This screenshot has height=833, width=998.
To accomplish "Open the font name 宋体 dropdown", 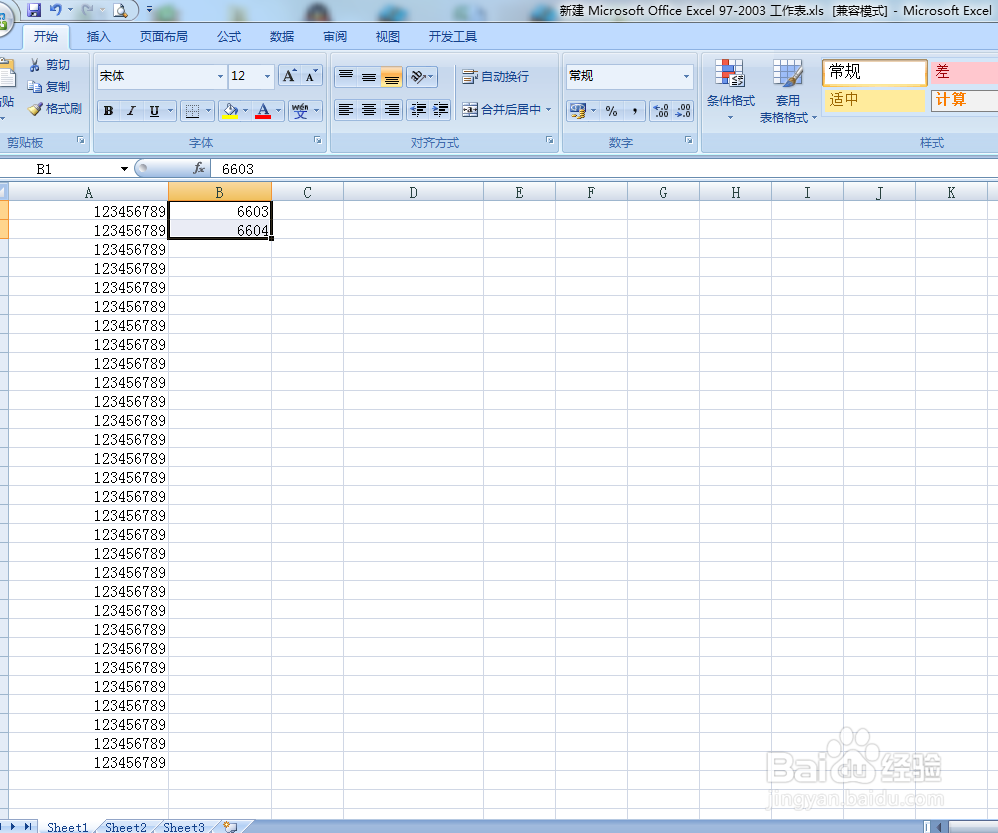I will pyautogui.click(x=220, y=76).
